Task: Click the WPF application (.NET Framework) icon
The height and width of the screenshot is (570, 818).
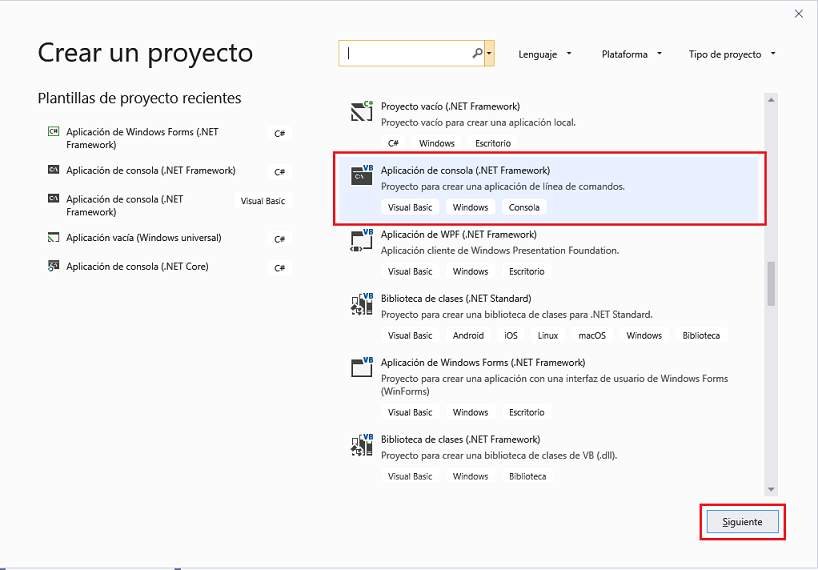Action: coord(362,241)
